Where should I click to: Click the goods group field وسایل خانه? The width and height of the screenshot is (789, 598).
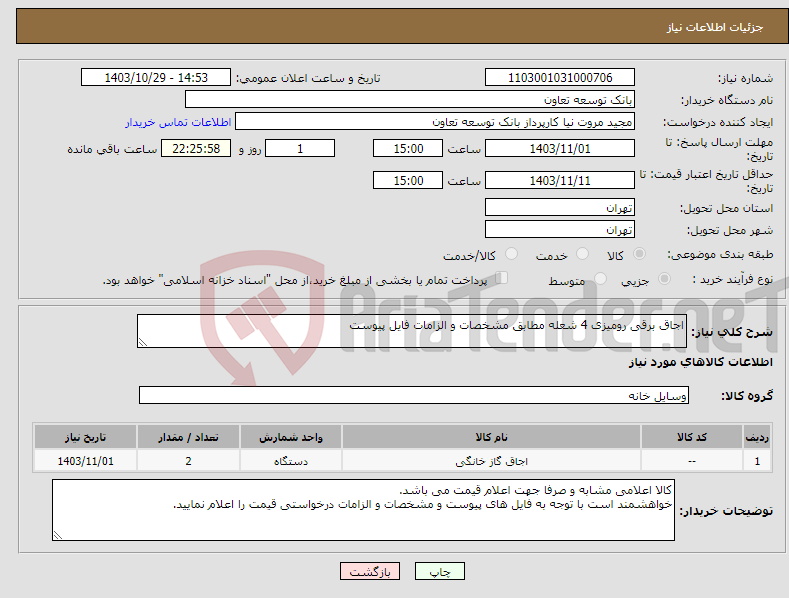click(x=414, y=396)
